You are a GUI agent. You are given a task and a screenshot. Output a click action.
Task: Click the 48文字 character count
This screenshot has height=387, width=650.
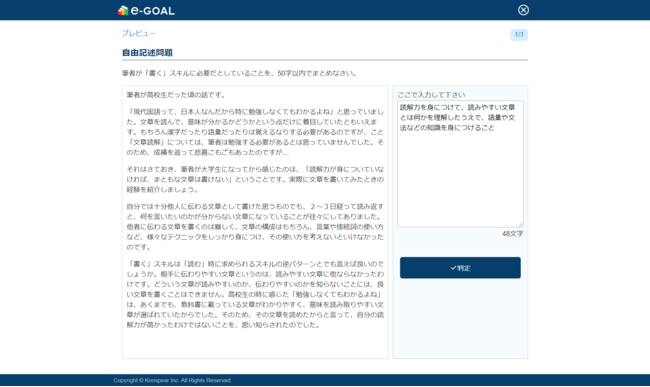click(512, 234)
